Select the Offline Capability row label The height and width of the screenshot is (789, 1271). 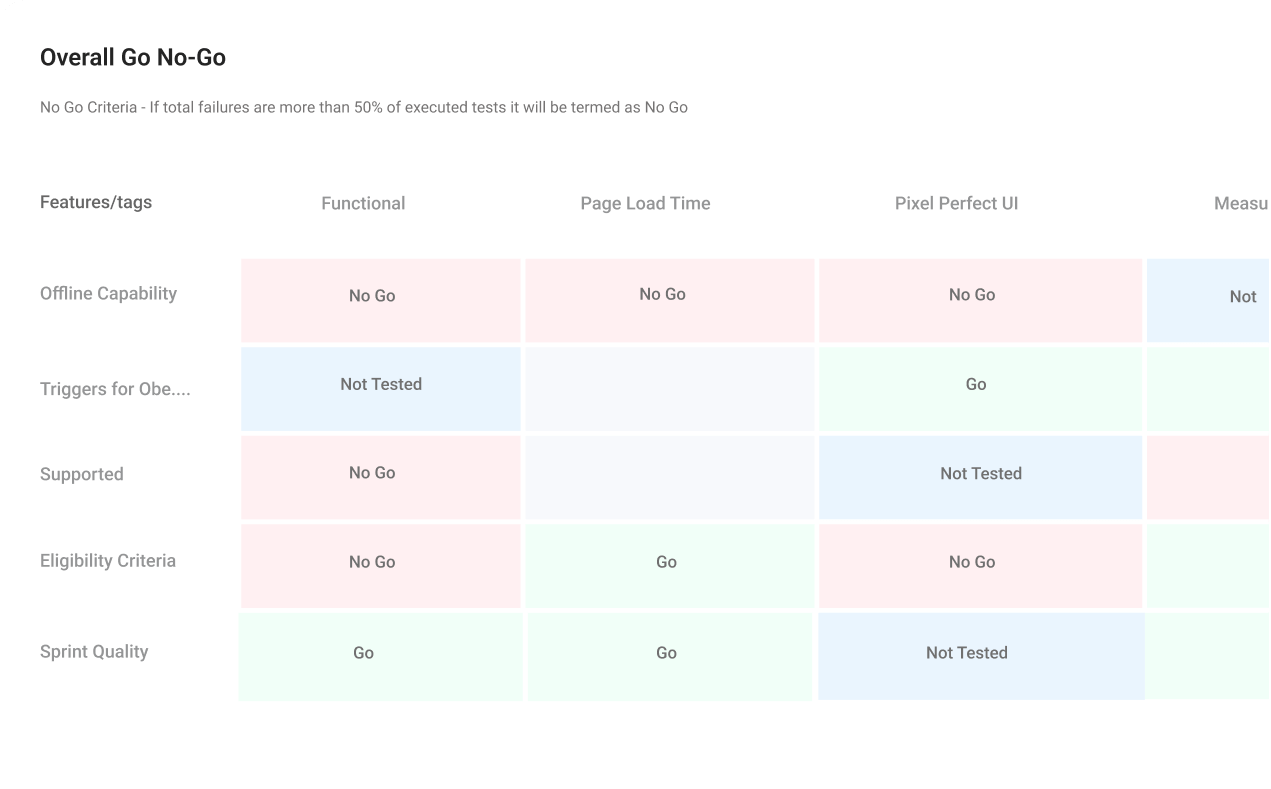coord(108,293)
